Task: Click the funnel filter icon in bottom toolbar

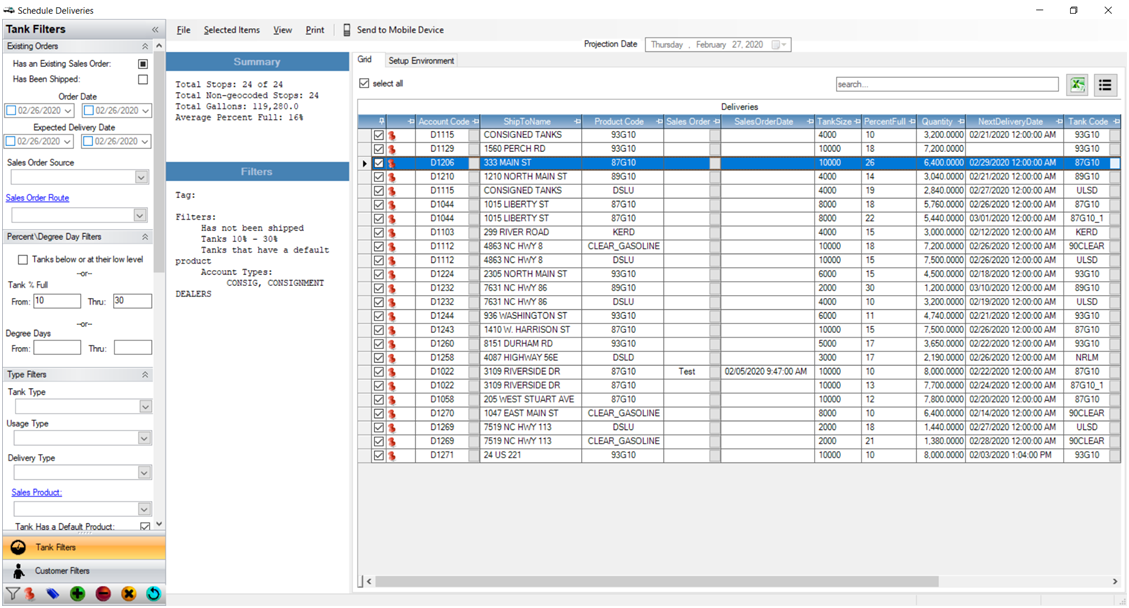Action: (x=12, y=594)
